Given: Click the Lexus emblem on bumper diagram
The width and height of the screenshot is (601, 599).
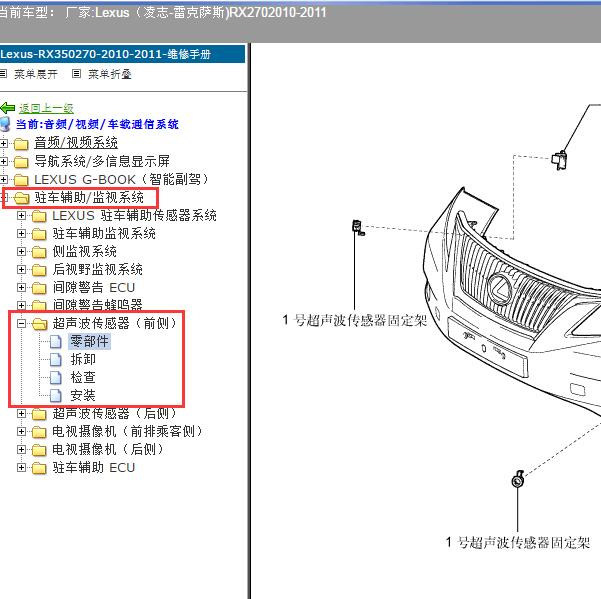Looking at the screenshot, I should coord(500,288).
